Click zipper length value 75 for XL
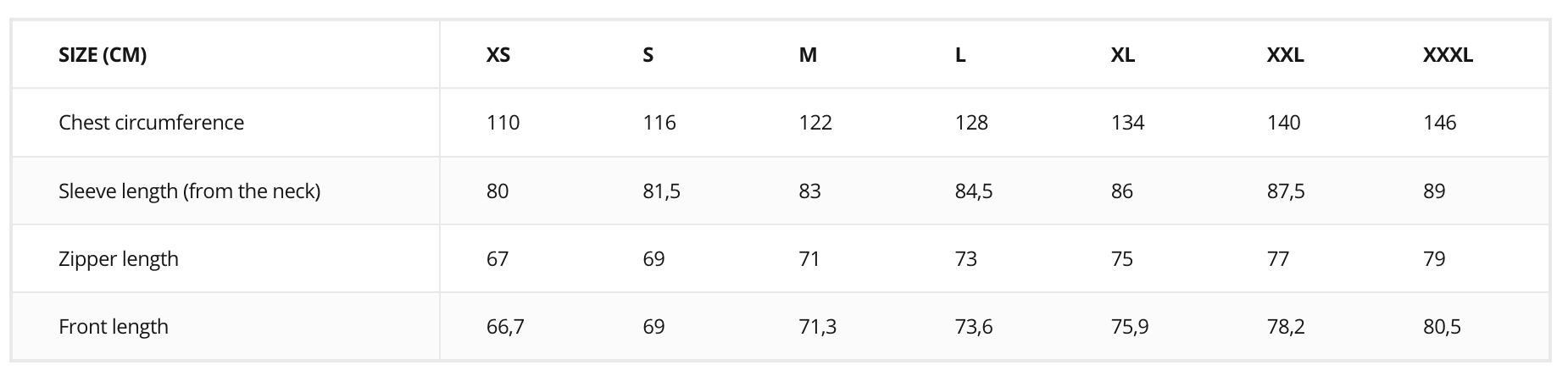This screenshot has width=1568, height=376. point(1121,259)
